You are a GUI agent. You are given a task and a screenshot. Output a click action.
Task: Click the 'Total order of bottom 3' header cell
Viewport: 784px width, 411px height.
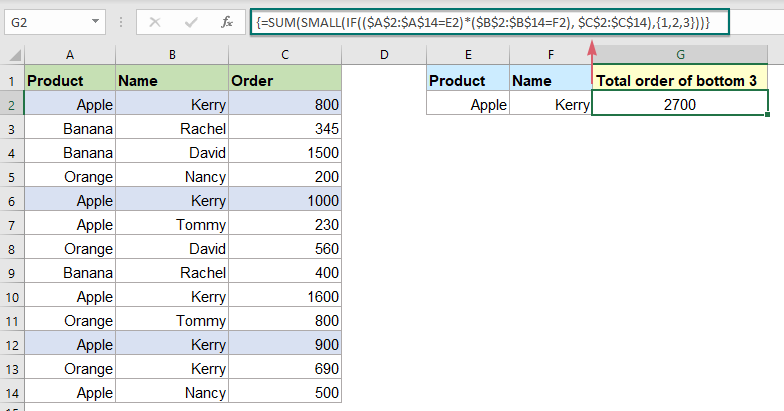680,80
